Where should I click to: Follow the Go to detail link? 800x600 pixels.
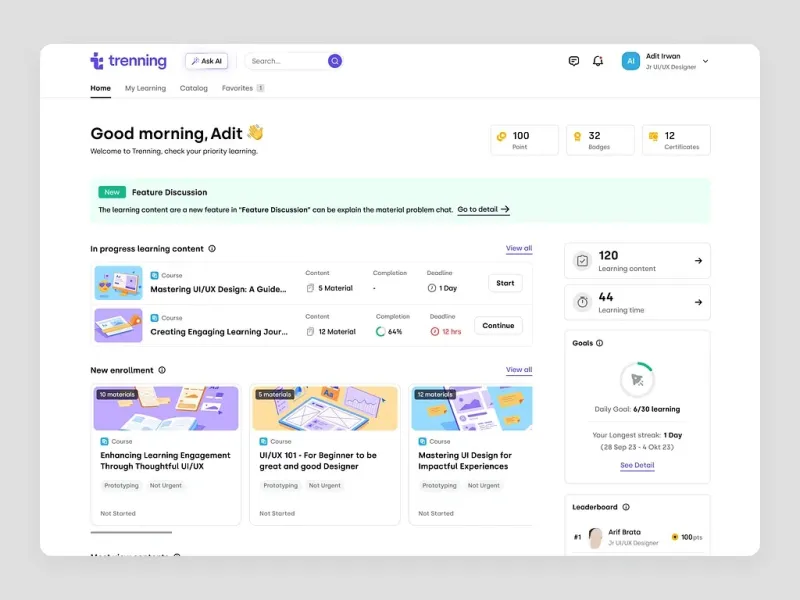pos(483,209)
